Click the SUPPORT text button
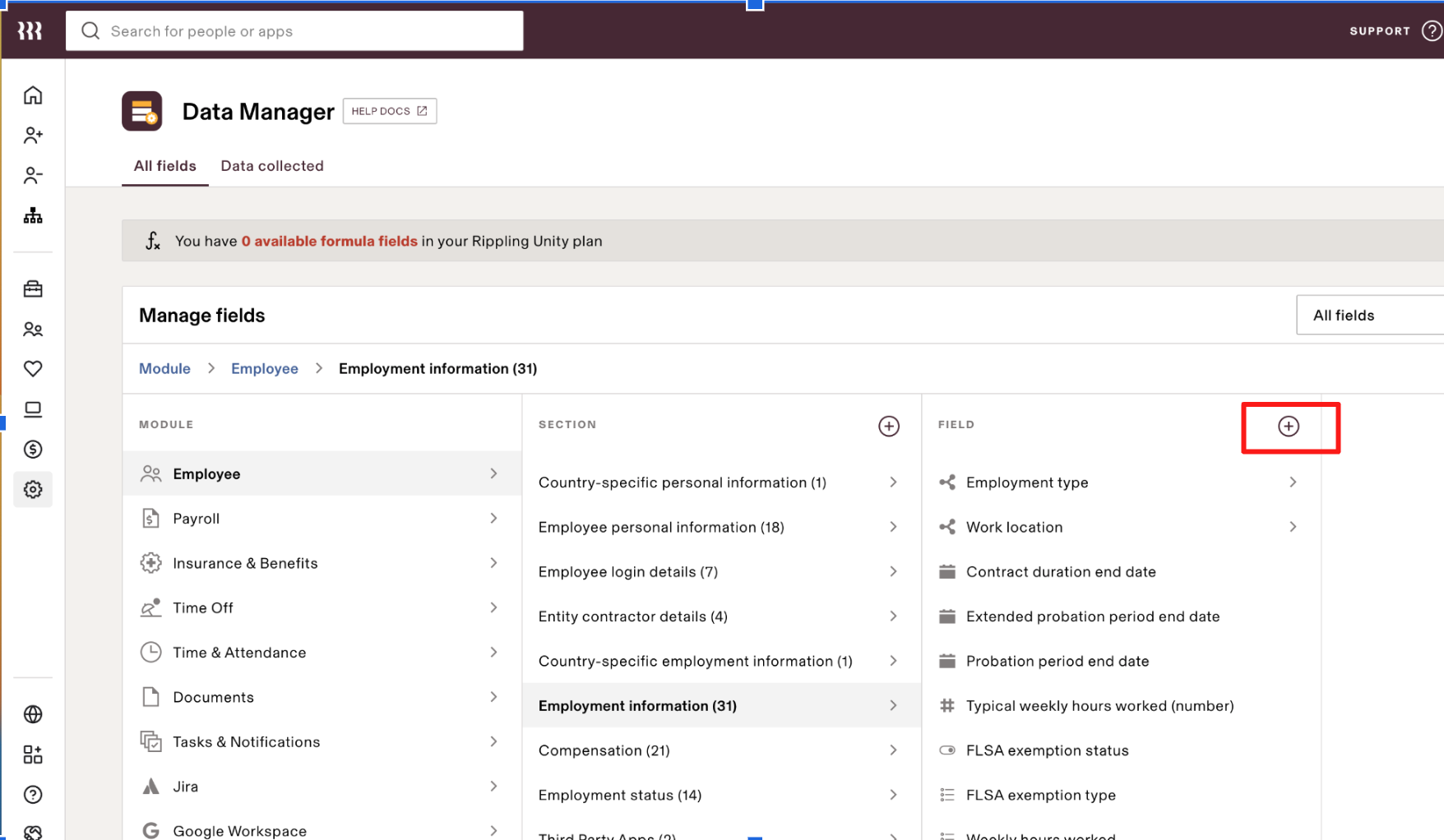The width and height of the screenshot is (1444, 840). 1380,31
